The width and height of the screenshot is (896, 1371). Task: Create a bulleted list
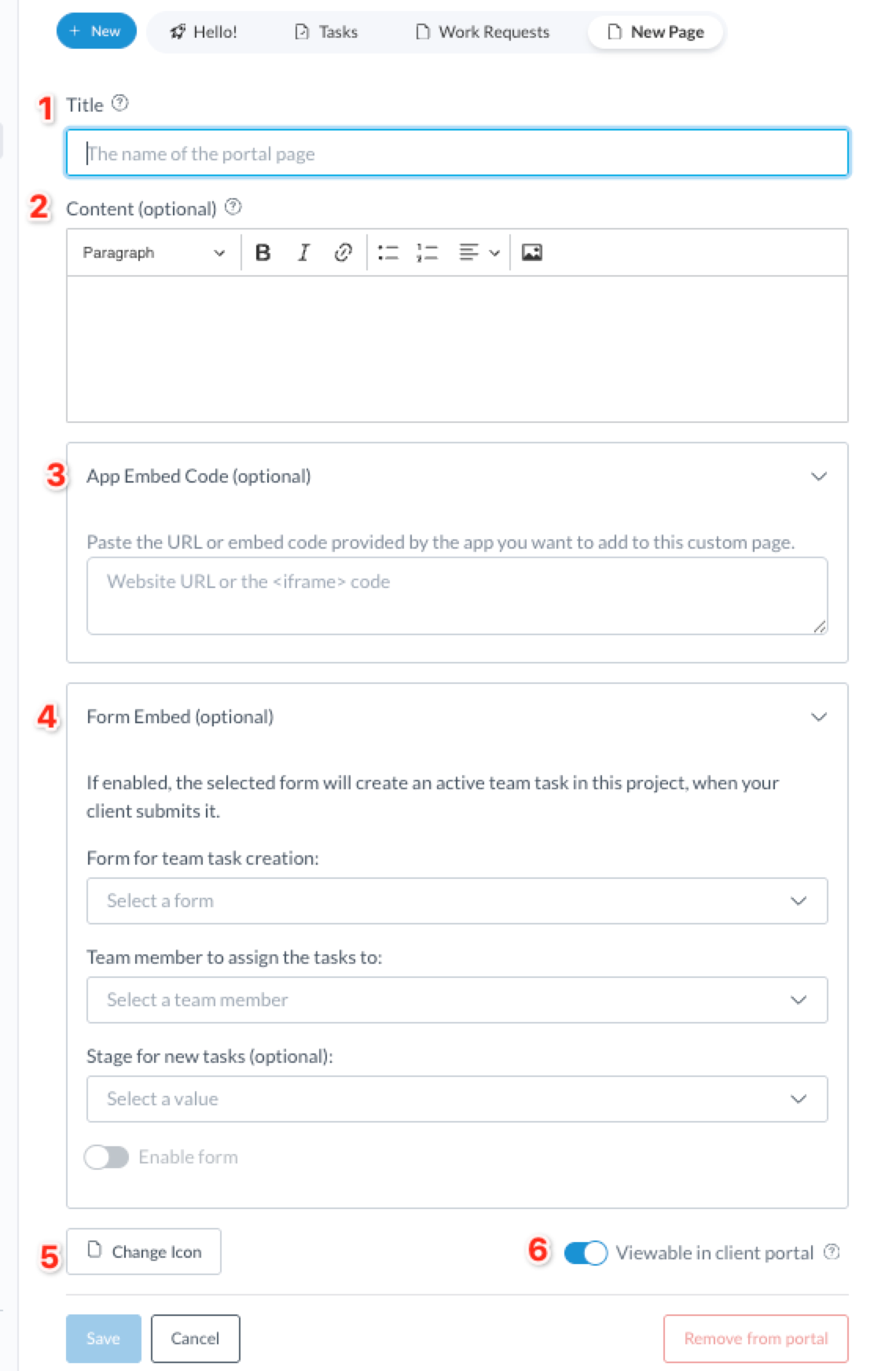tap(388, 252)
